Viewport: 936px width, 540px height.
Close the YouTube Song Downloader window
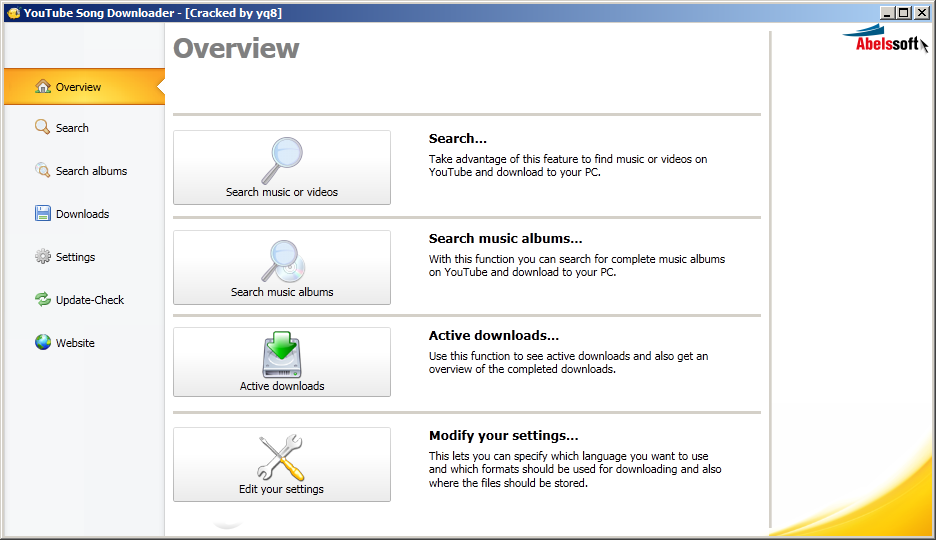pos(922,13)
